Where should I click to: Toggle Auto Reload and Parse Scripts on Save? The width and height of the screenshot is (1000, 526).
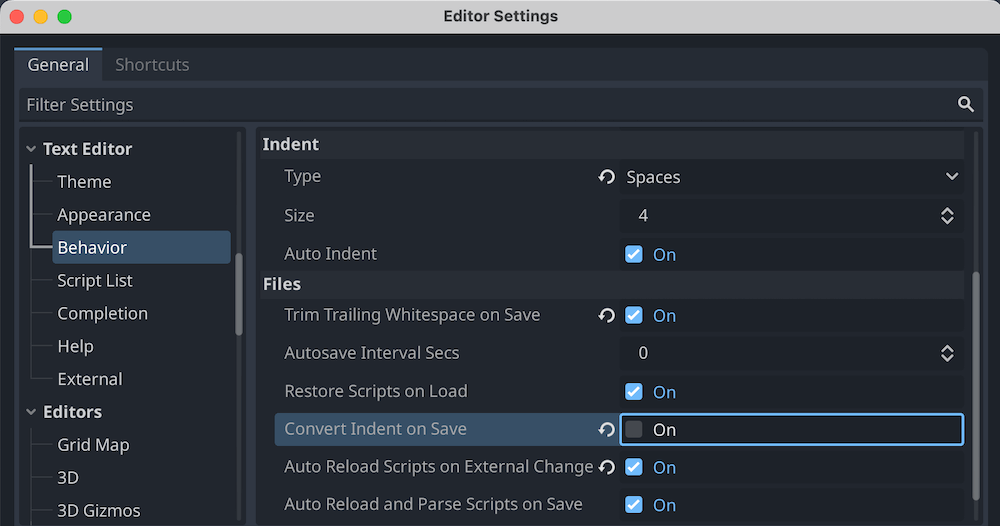tap(634, 505)
